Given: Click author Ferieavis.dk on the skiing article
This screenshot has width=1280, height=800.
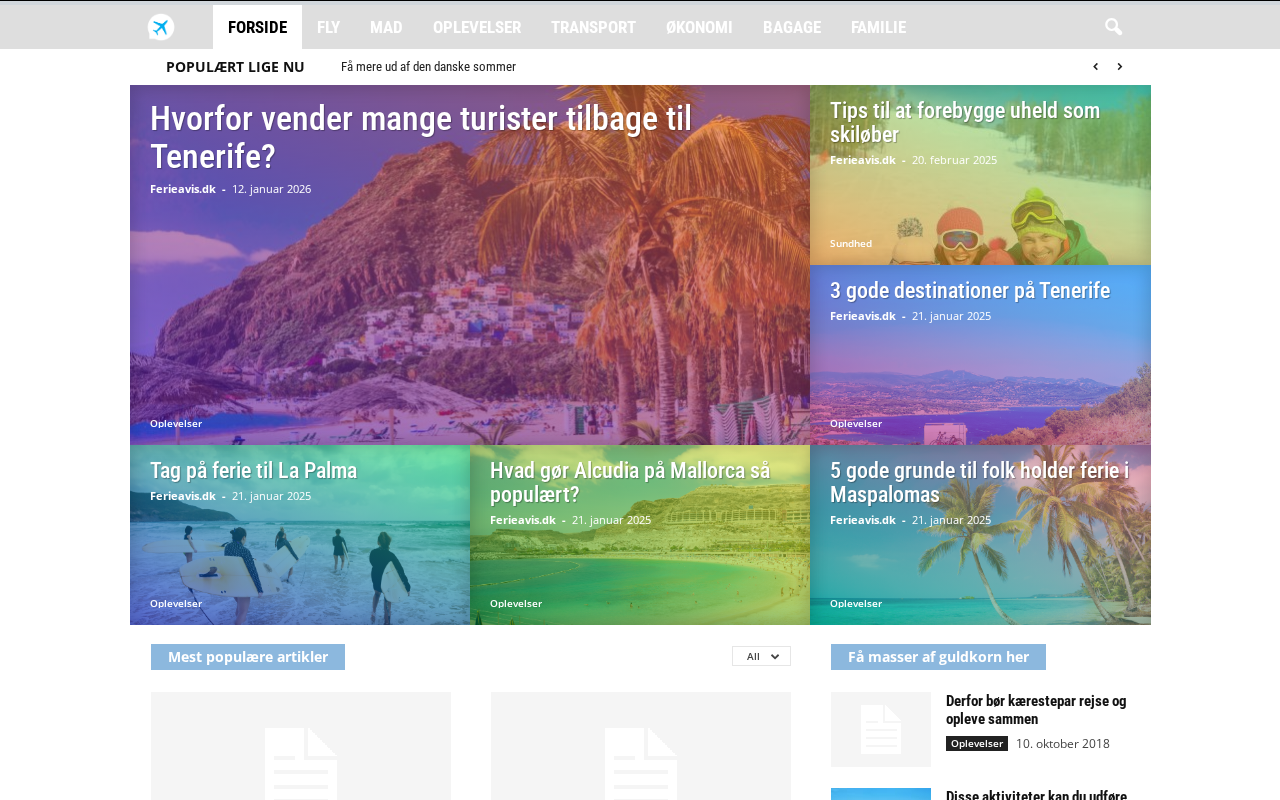Looking at the screenshot, I should 863,159.
